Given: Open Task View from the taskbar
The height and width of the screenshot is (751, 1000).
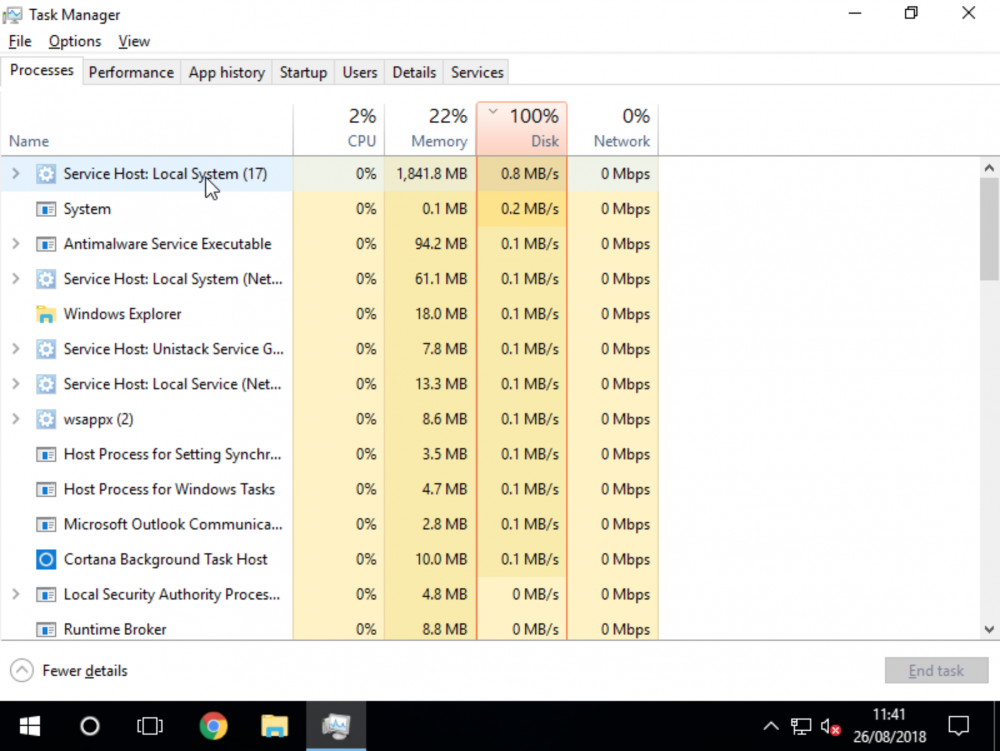Looking at the screenshot, I should (x=150, y=726).
